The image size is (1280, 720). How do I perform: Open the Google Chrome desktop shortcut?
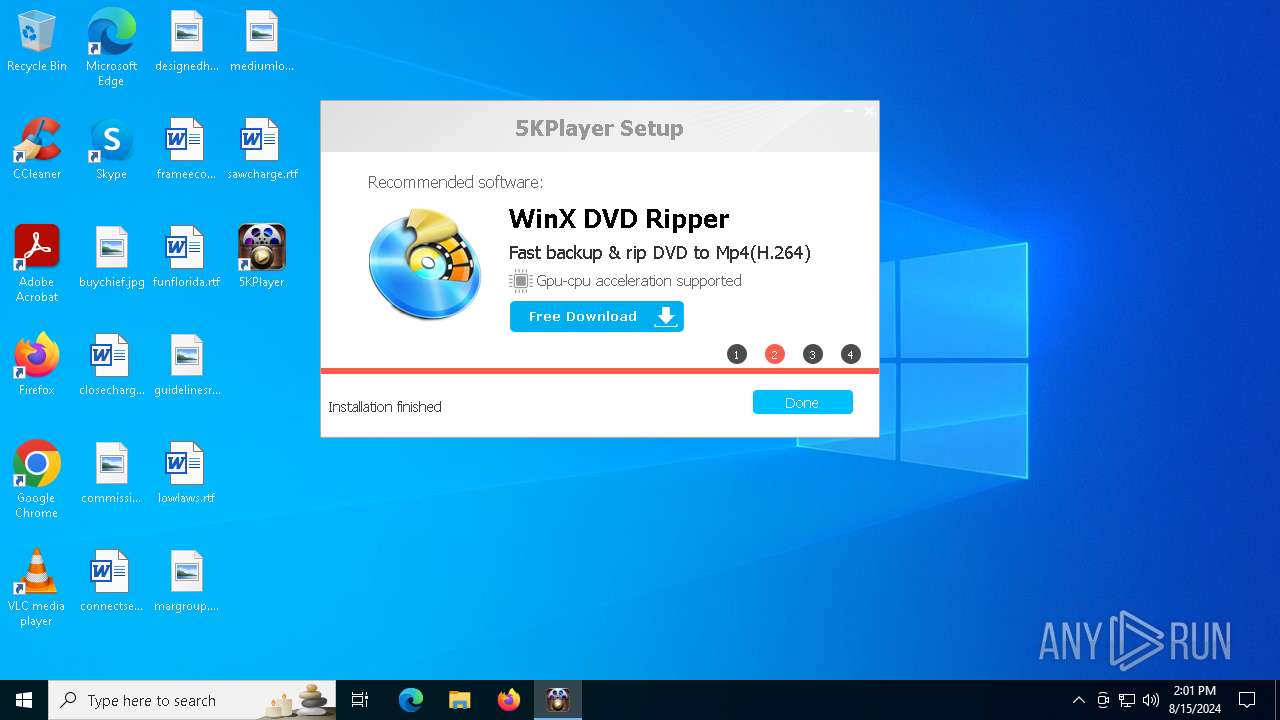[37, 479]
